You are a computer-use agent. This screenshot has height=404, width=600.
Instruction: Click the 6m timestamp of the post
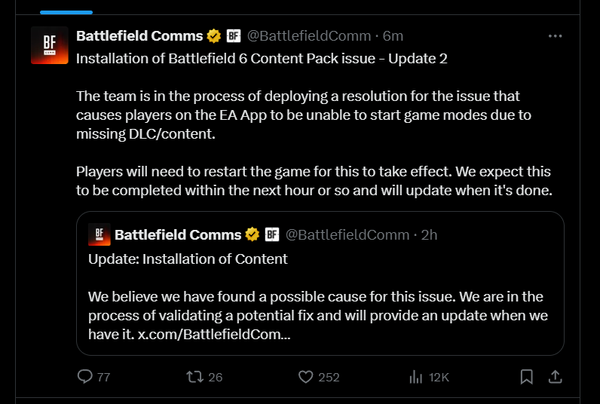tap(394, 37)
